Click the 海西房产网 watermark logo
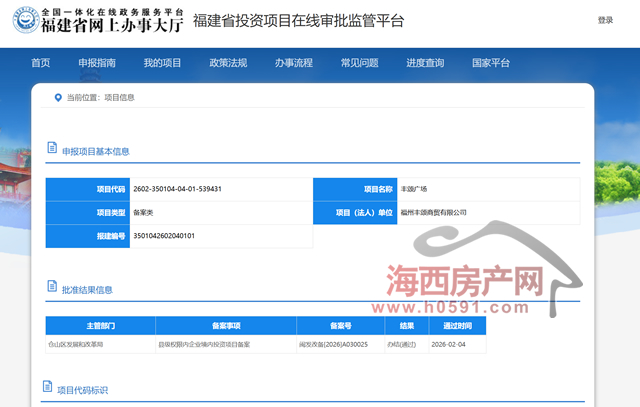The height and width of the screenshot is (407, 640). point(462,282)
